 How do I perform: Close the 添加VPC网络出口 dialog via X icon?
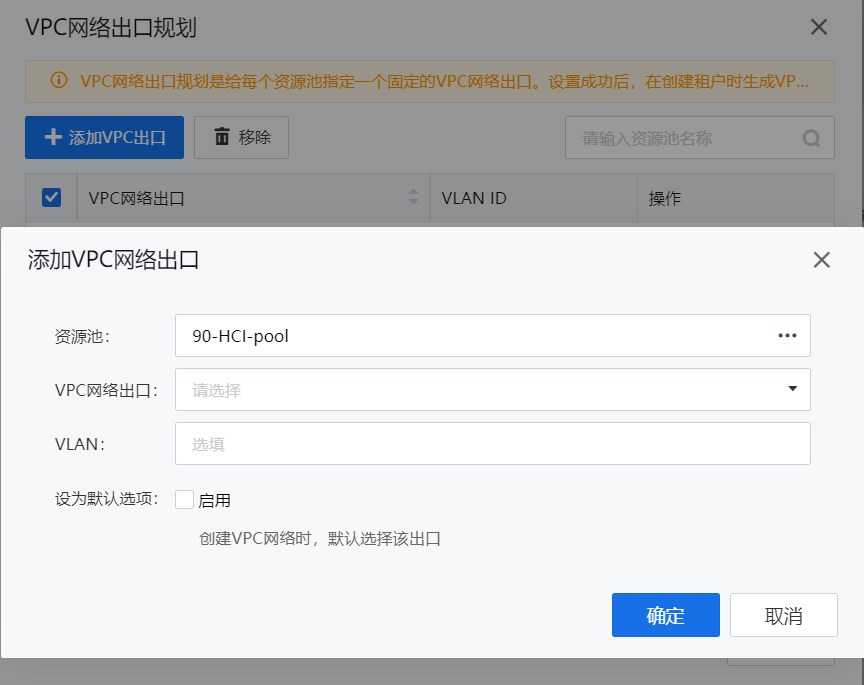point(821,259)
